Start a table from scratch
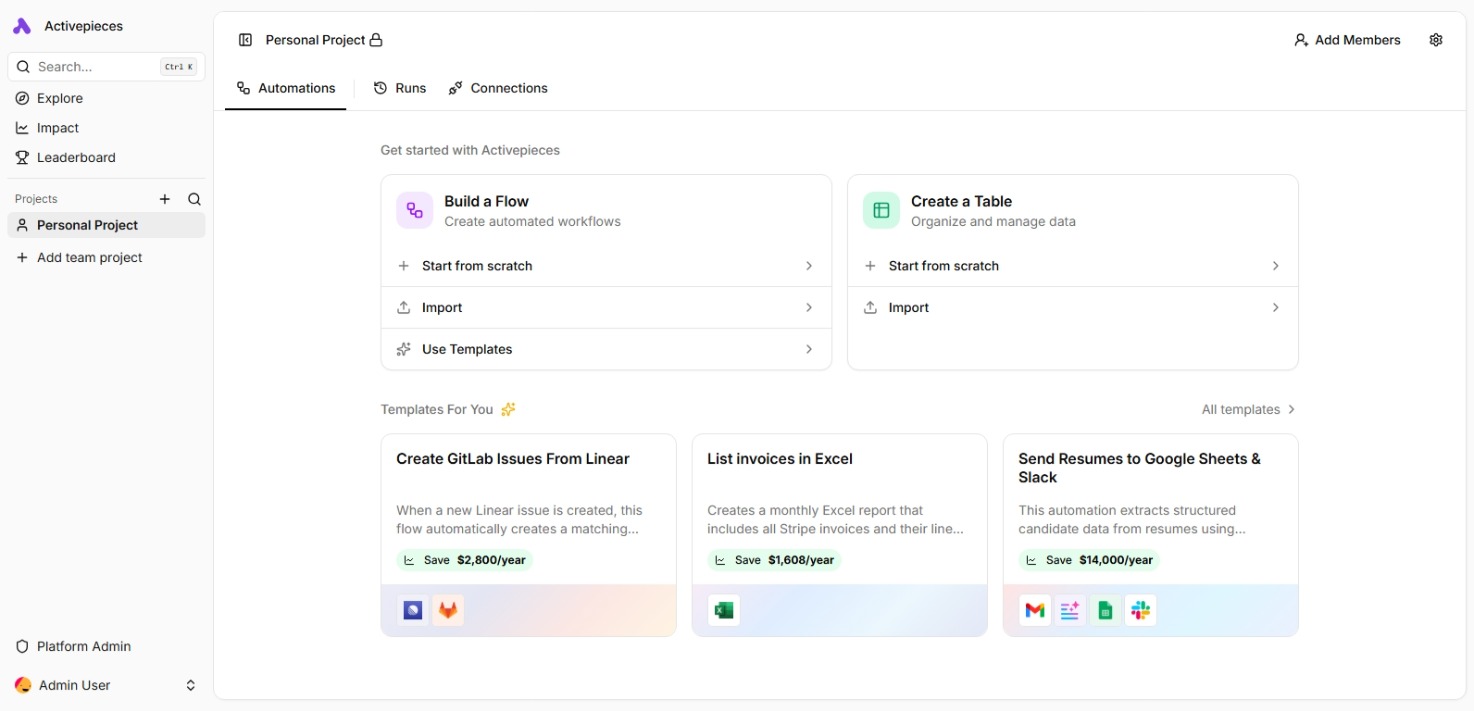The width and height of the screenshot is (1474, 711). point(1072,266)
